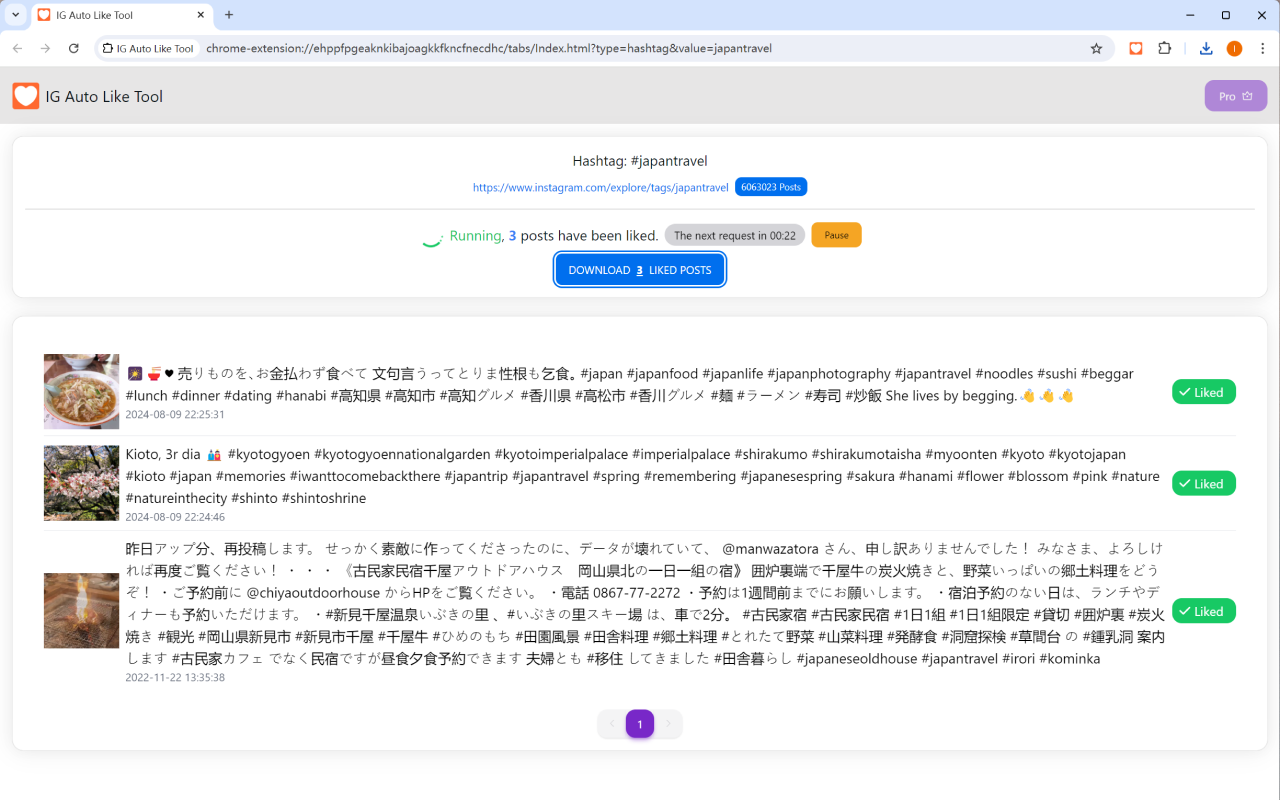Reload the page

click(x=73, y=48)
